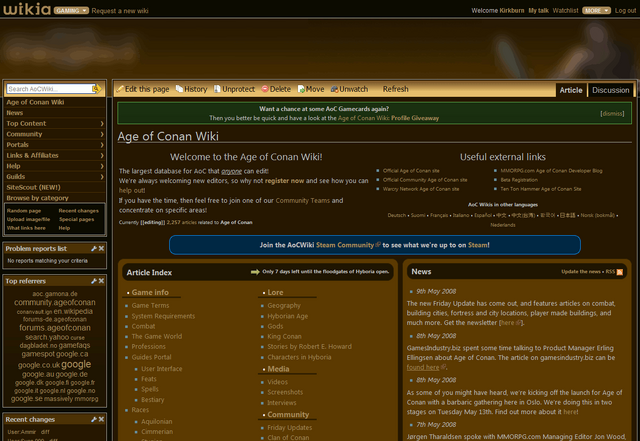Open the wrench settings for Recent changes widget
Image resolution: width=640 pixels, height=441 pixels.
(94, 419)
